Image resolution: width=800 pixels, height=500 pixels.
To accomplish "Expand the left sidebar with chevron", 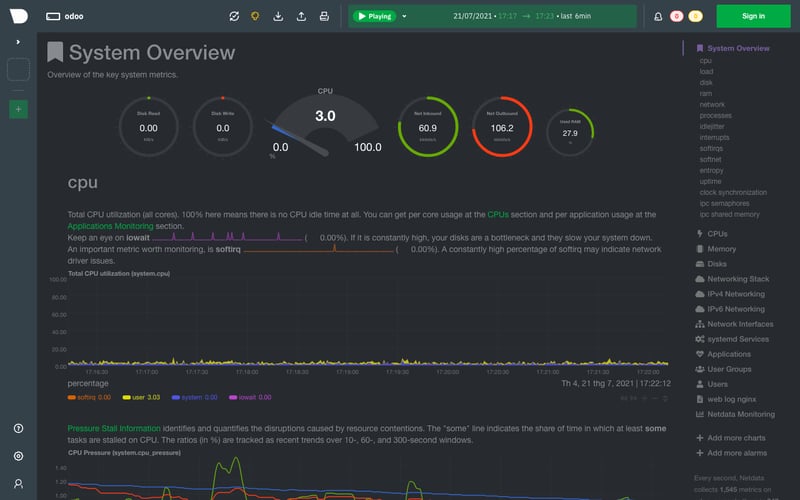I will coord(19,42).
